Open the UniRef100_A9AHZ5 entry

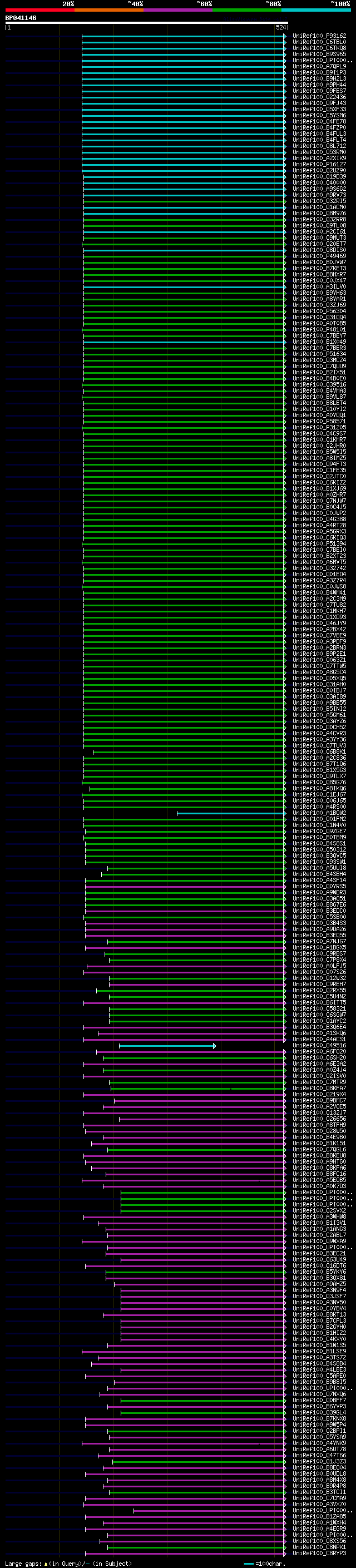coord(319,1284)
